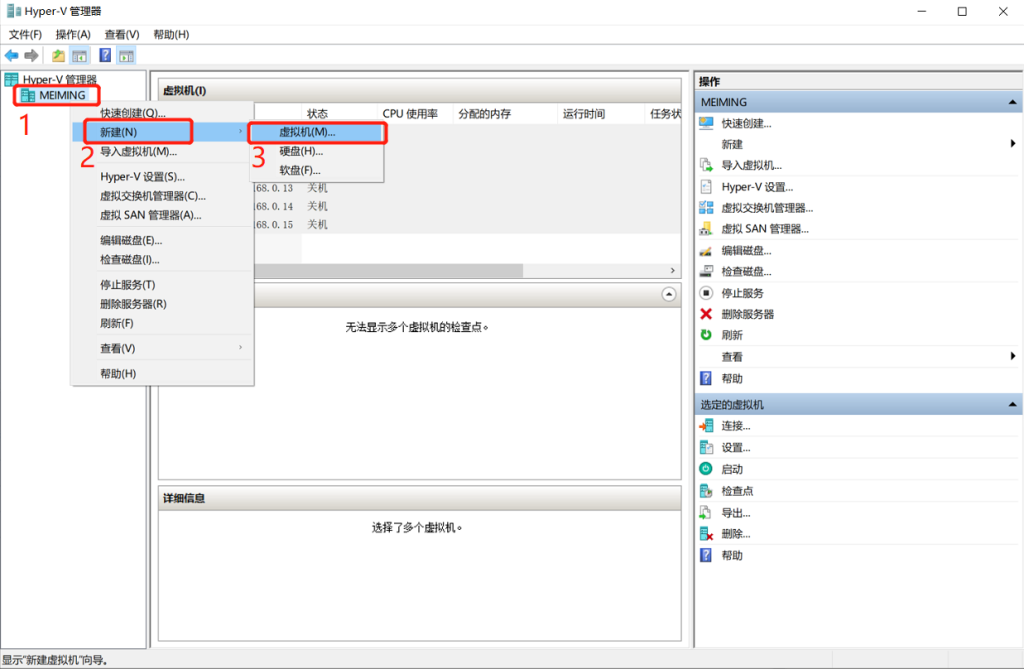
Task: Collapse the MEIMING actions section
Action: 1012,102
